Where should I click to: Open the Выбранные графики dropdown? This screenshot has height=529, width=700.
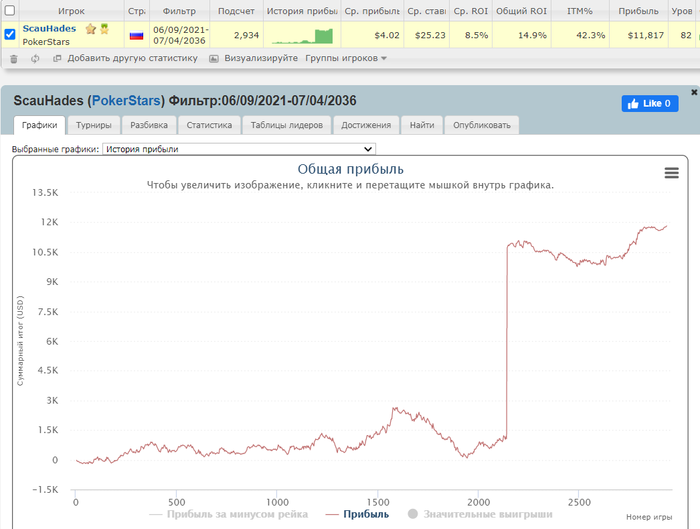click(239, 149)
